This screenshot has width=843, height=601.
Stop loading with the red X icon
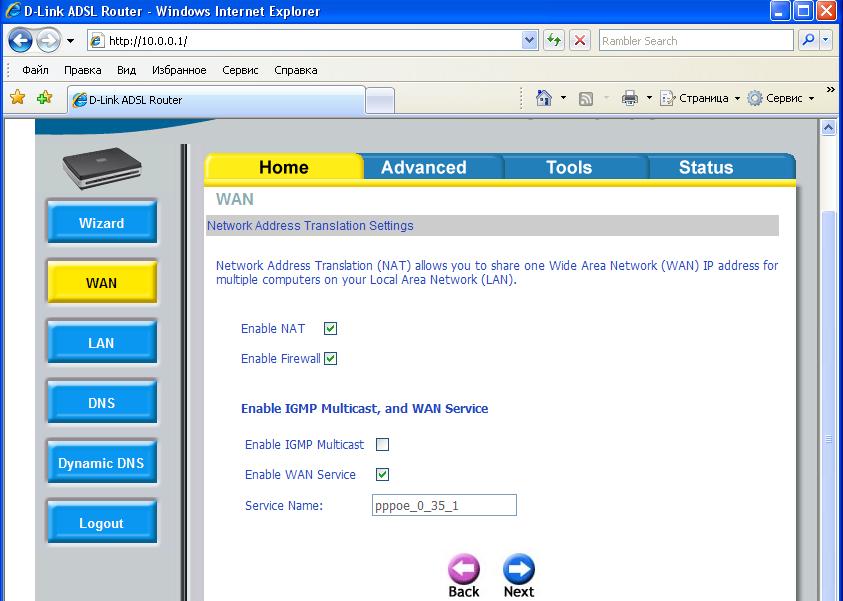coord(580,41)
